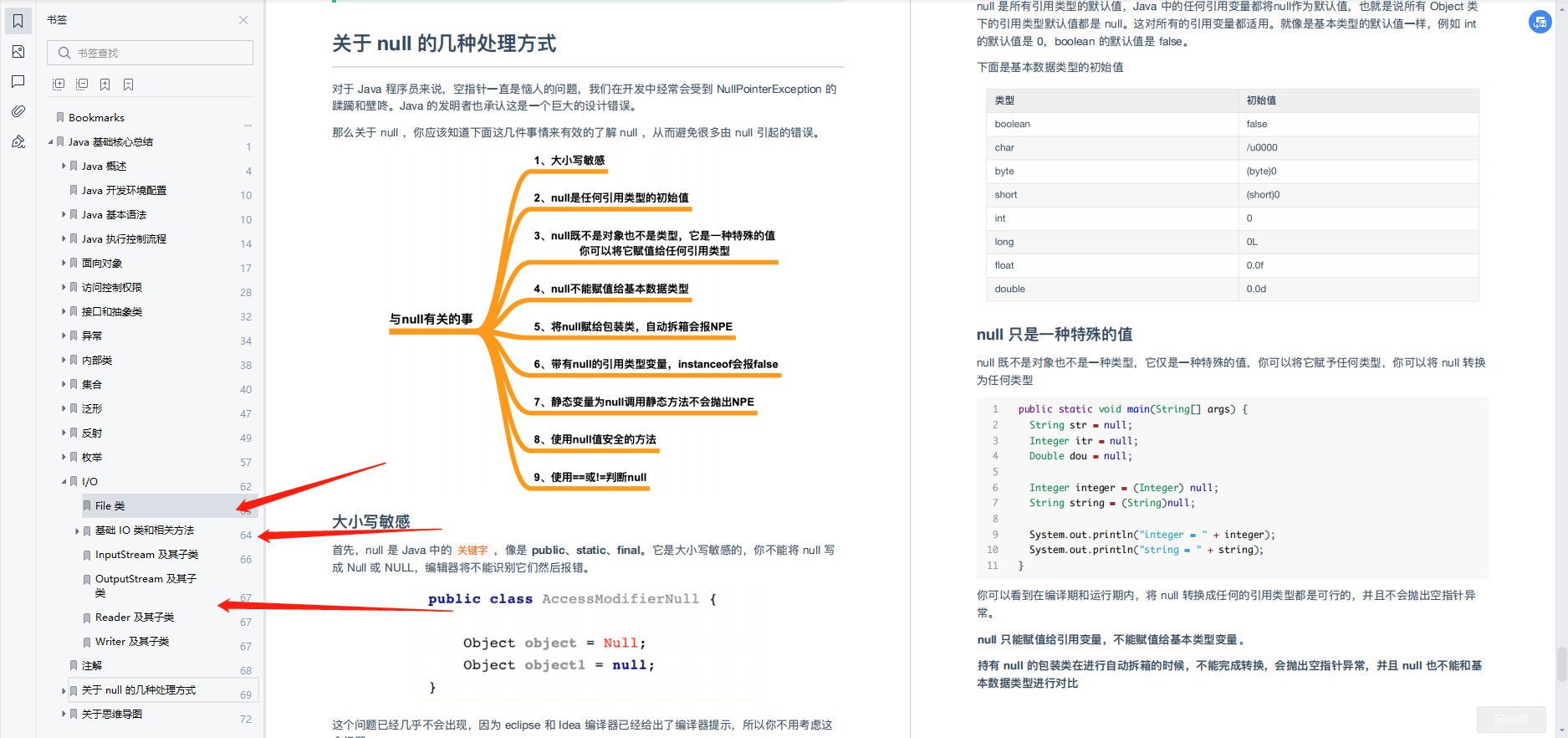Expand 基础 IO 类和相关方法 node
Viewport: 1568px width, 738px height.
(x=77, y=530)
